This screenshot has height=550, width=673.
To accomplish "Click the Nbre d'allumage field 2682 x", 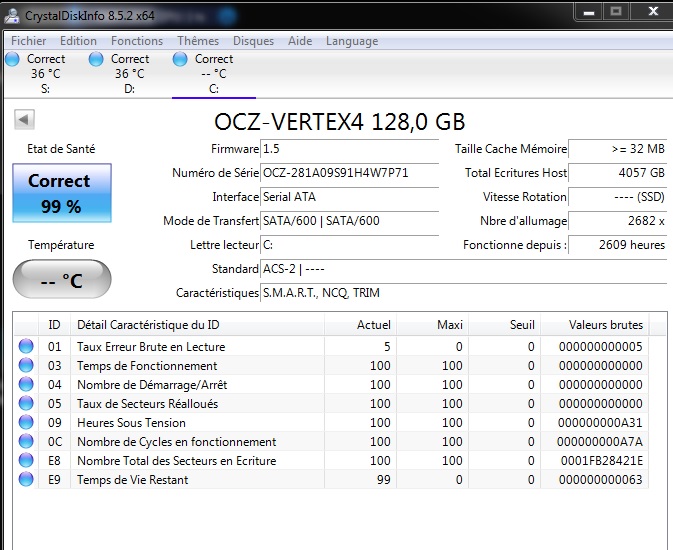I will [618, 221].
